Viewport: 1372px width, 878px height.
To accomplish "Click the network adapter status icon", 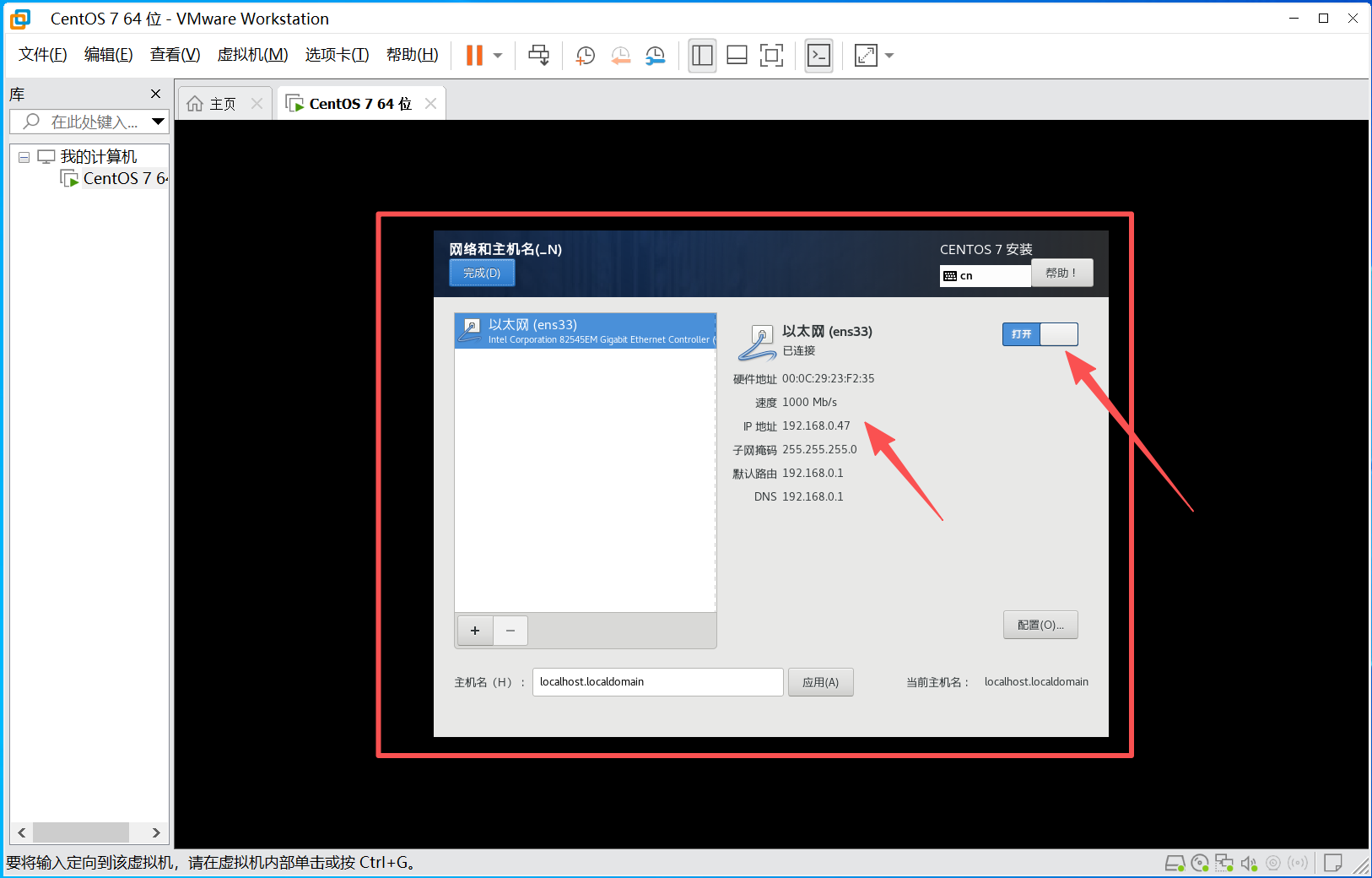I will pyautogui.click(x=1224, y=863).
